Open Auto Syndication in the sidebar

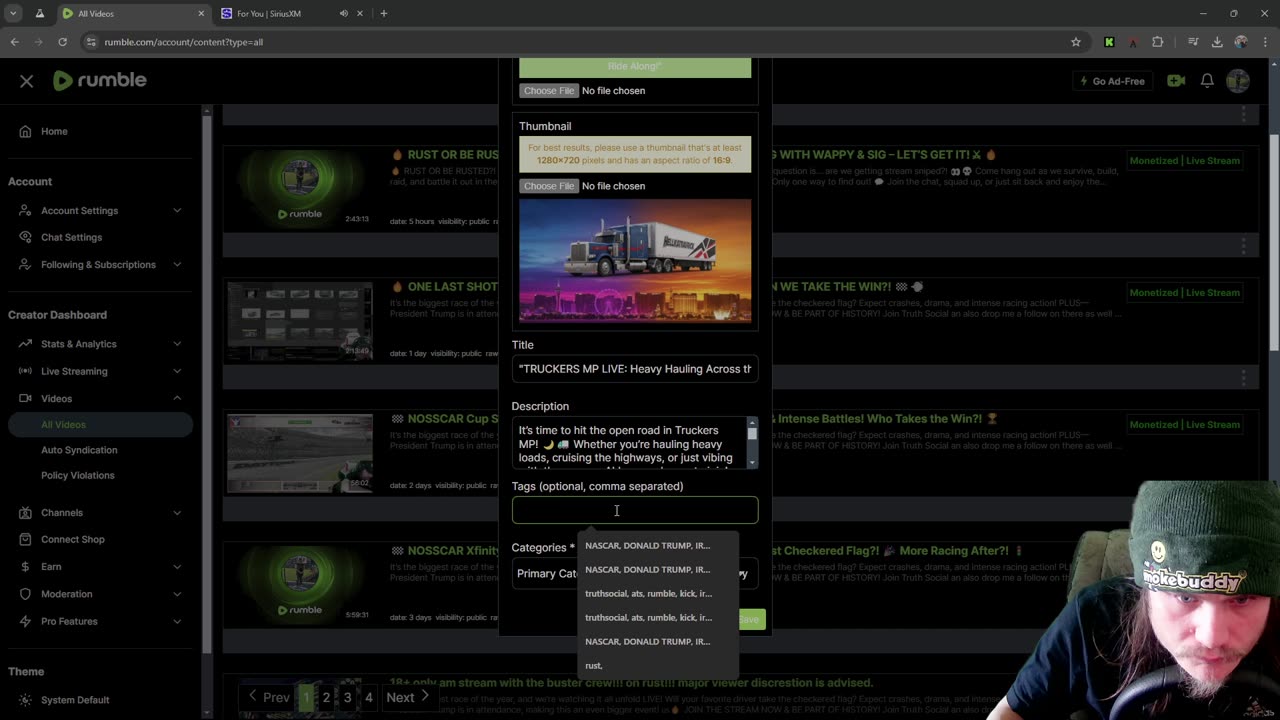[79, 450]
